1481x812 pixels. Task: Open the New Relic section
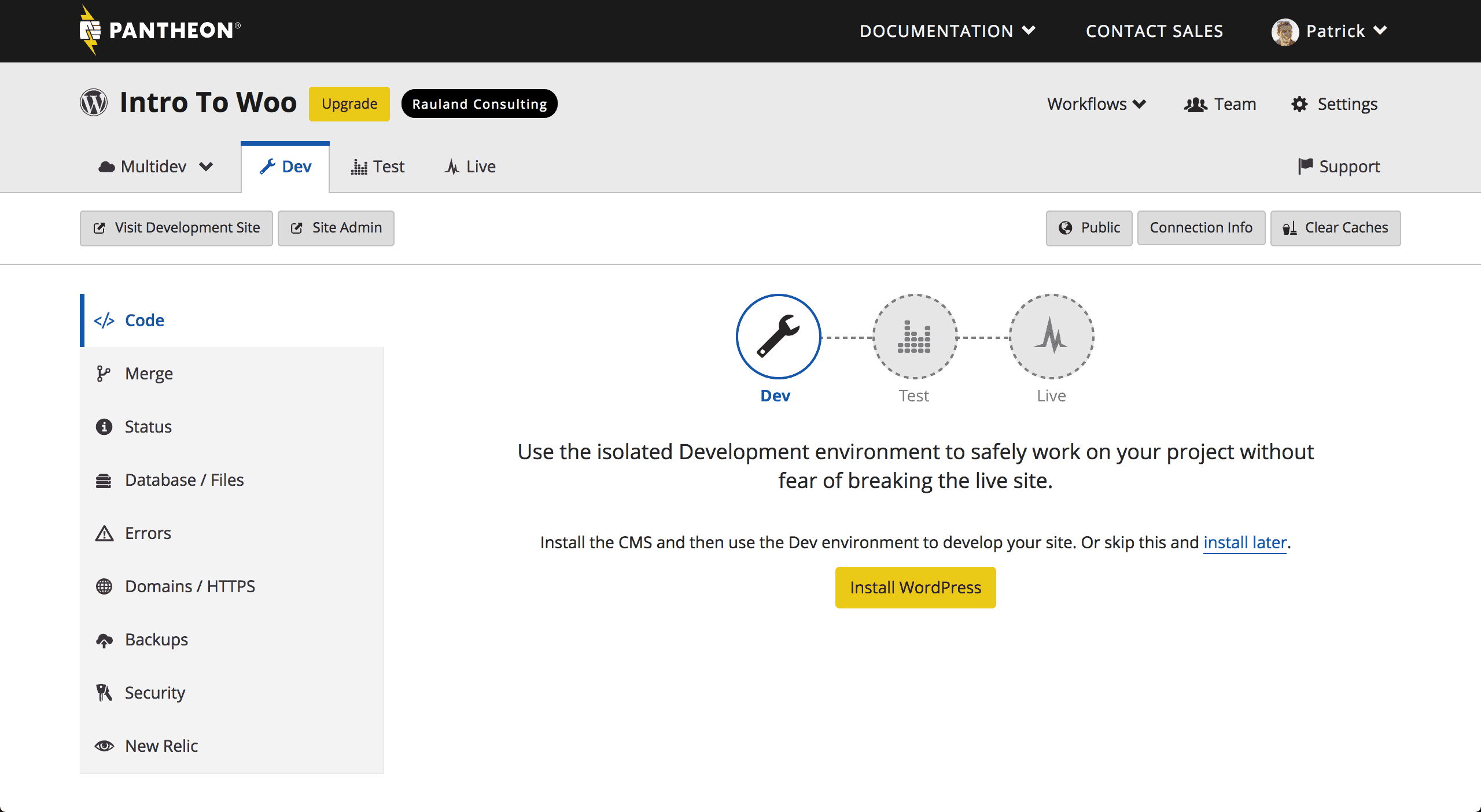point(161,745)
